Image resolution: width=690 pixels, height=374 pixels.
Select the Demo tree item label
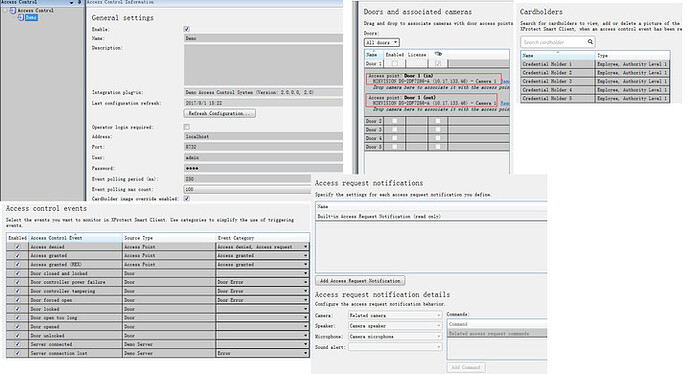[31, 17]
